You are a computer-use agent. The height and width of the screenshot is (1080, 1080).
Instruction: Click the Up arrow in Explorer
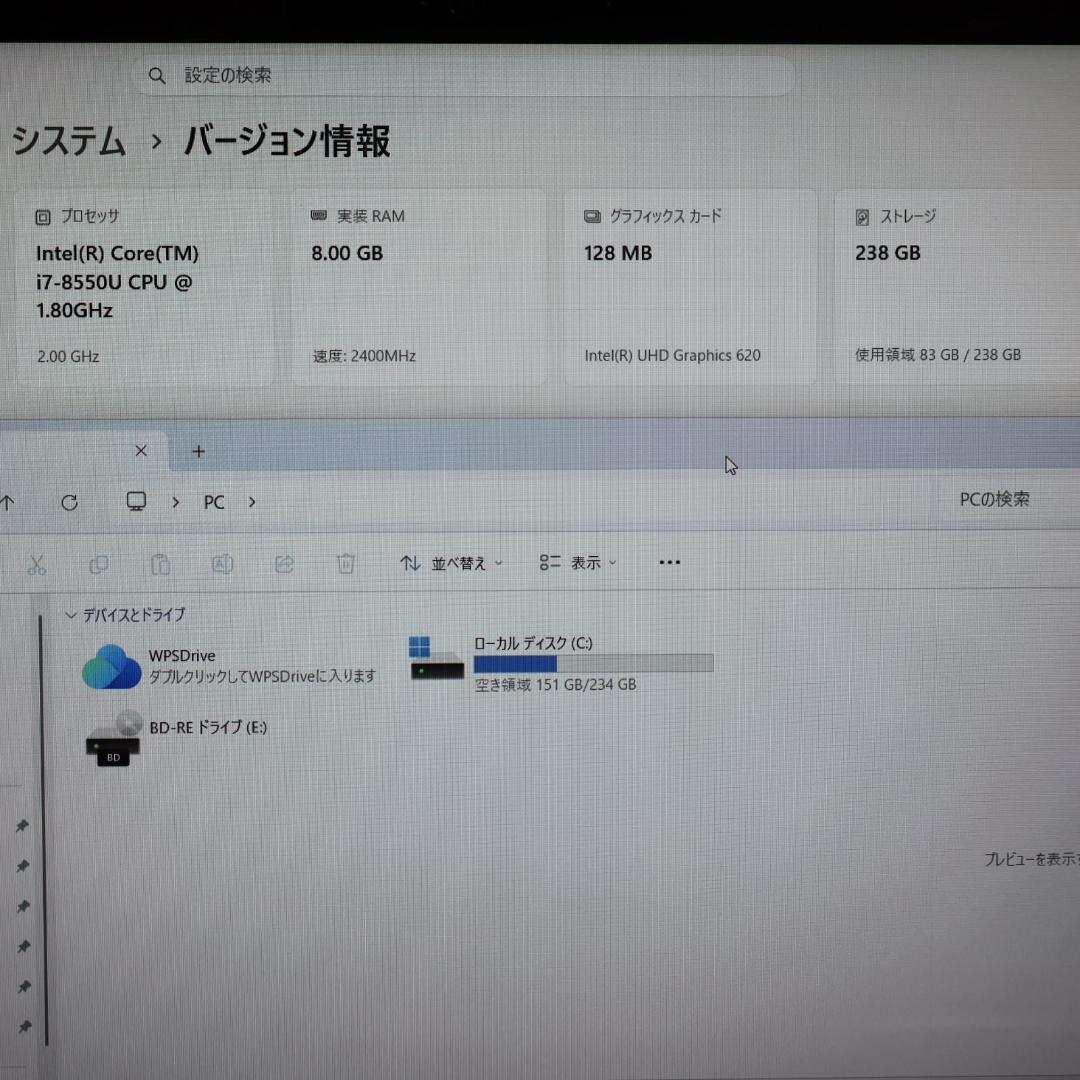[7, 503]
